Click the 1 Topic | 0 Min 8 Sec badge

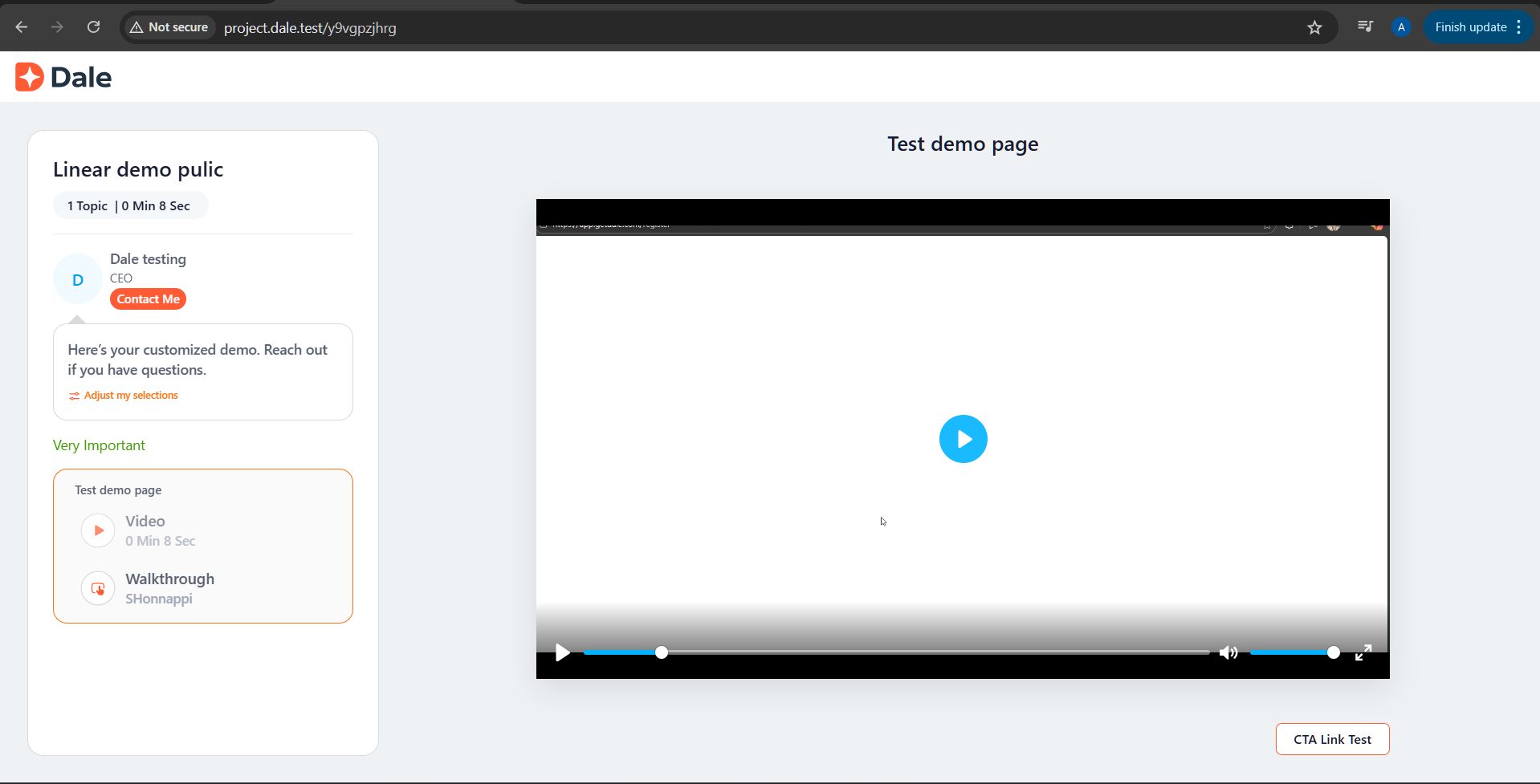click(130, 205)
